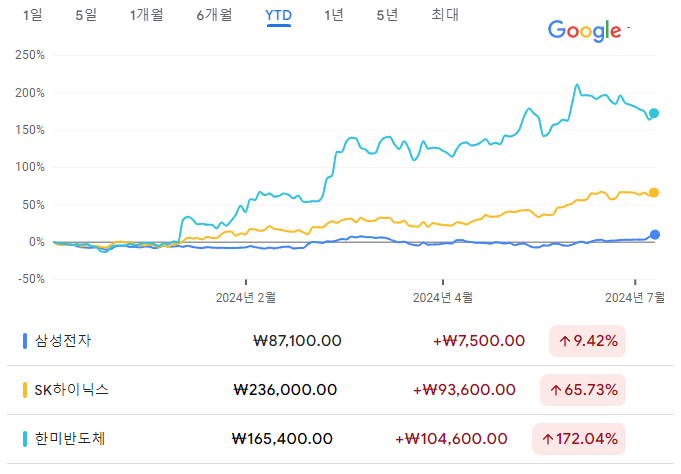Click the 2024년 4월 axis label
Viewport: 681px width, 474px height.
[x=443, y=298]
